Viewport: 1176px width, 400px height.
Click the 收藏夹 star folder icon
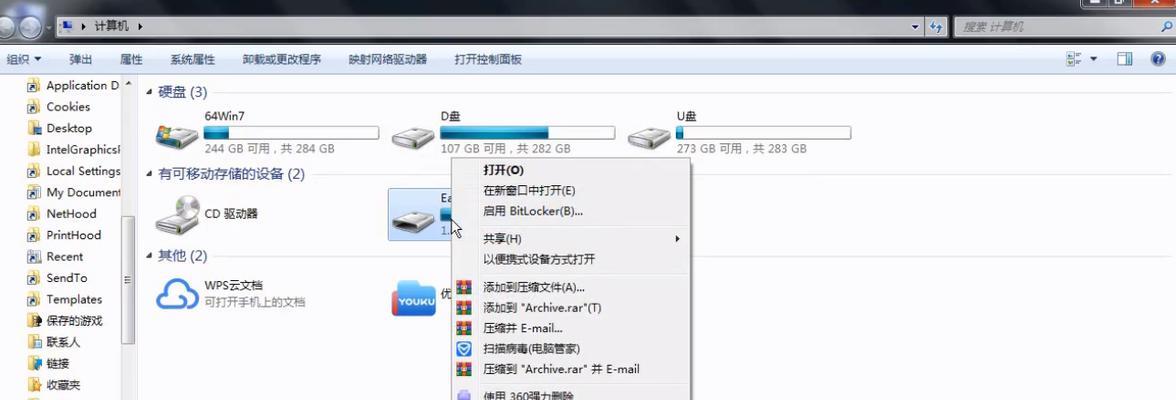pyautogui.click(x=34, y=385)
